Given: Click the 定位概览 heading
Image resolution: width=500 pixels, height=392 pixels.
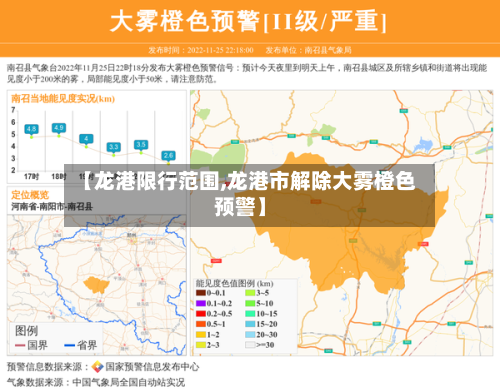Looking at the screenshot, I should click(x=30, y=195).
